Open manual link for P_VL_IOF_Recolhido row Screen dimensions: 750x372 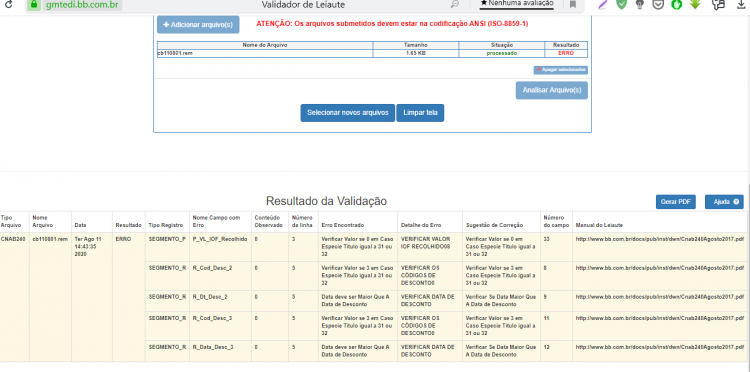(660, 239)
